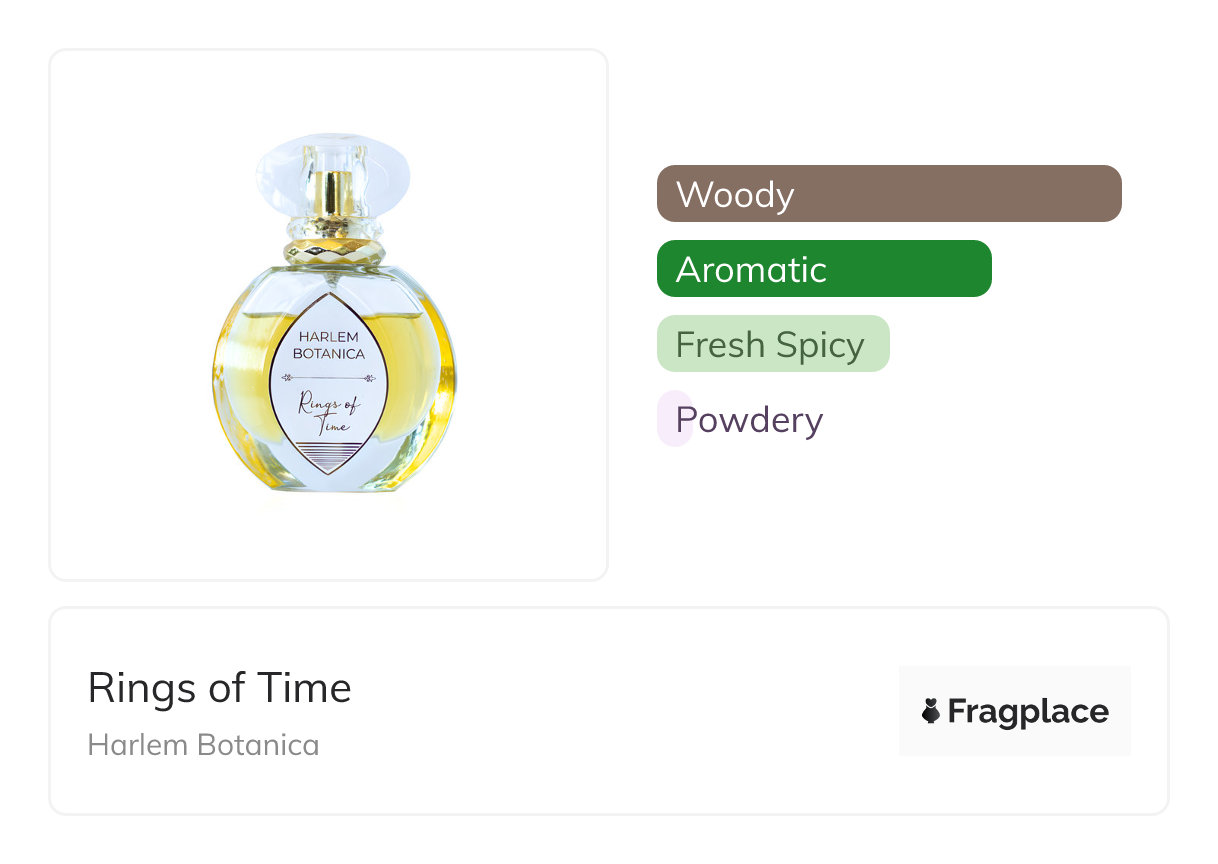Click the Powdery accord label
1218x864 pixels.
click(750, 419)
